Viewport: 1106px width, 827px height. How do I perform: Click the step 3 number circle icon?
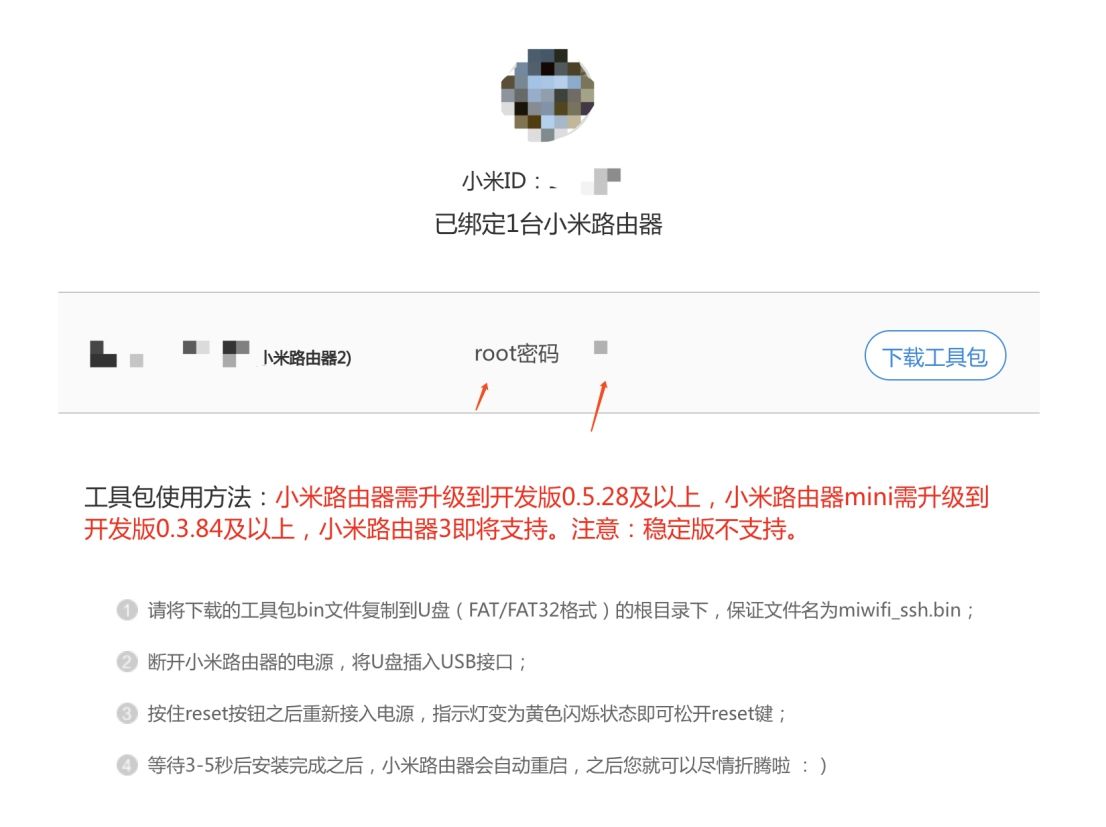[x=127, y=713]
